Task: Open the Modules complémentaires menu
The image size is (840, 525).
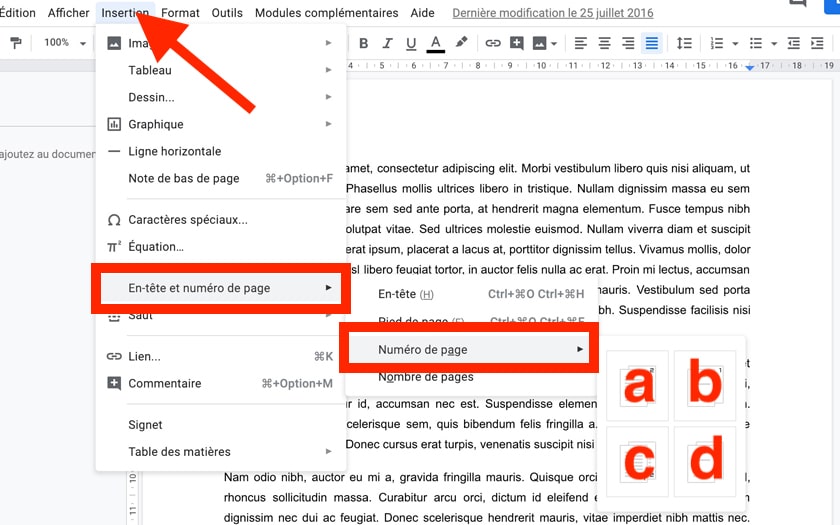Action: [x=327, y=13]
